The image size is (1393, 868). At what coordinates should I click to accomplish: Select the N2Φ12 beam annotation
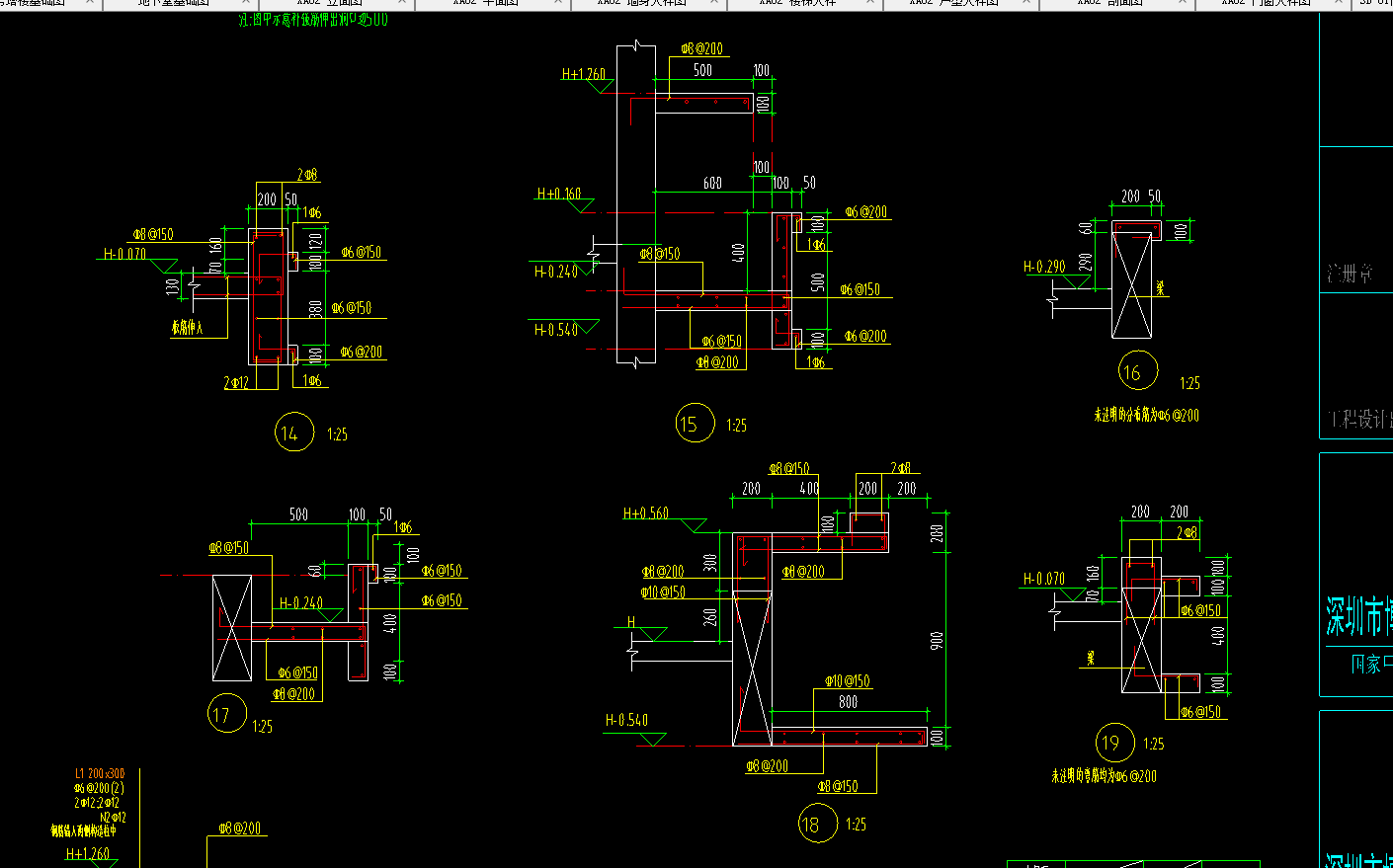[x=113, y=818]
